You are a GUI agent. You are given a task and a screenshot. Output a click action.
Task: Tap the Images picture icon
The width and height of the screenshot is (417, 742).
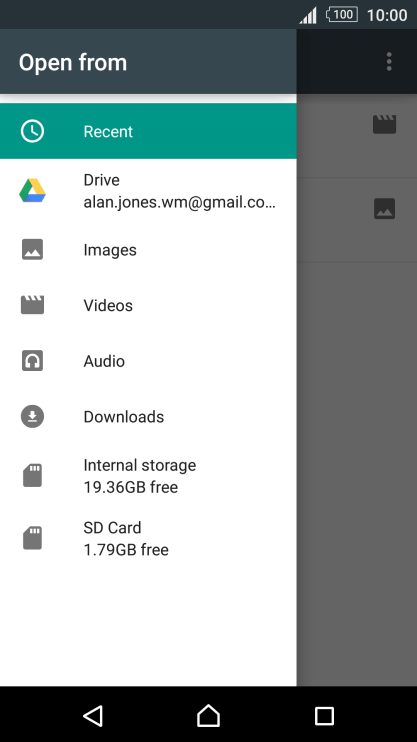(x=32, y=249)
